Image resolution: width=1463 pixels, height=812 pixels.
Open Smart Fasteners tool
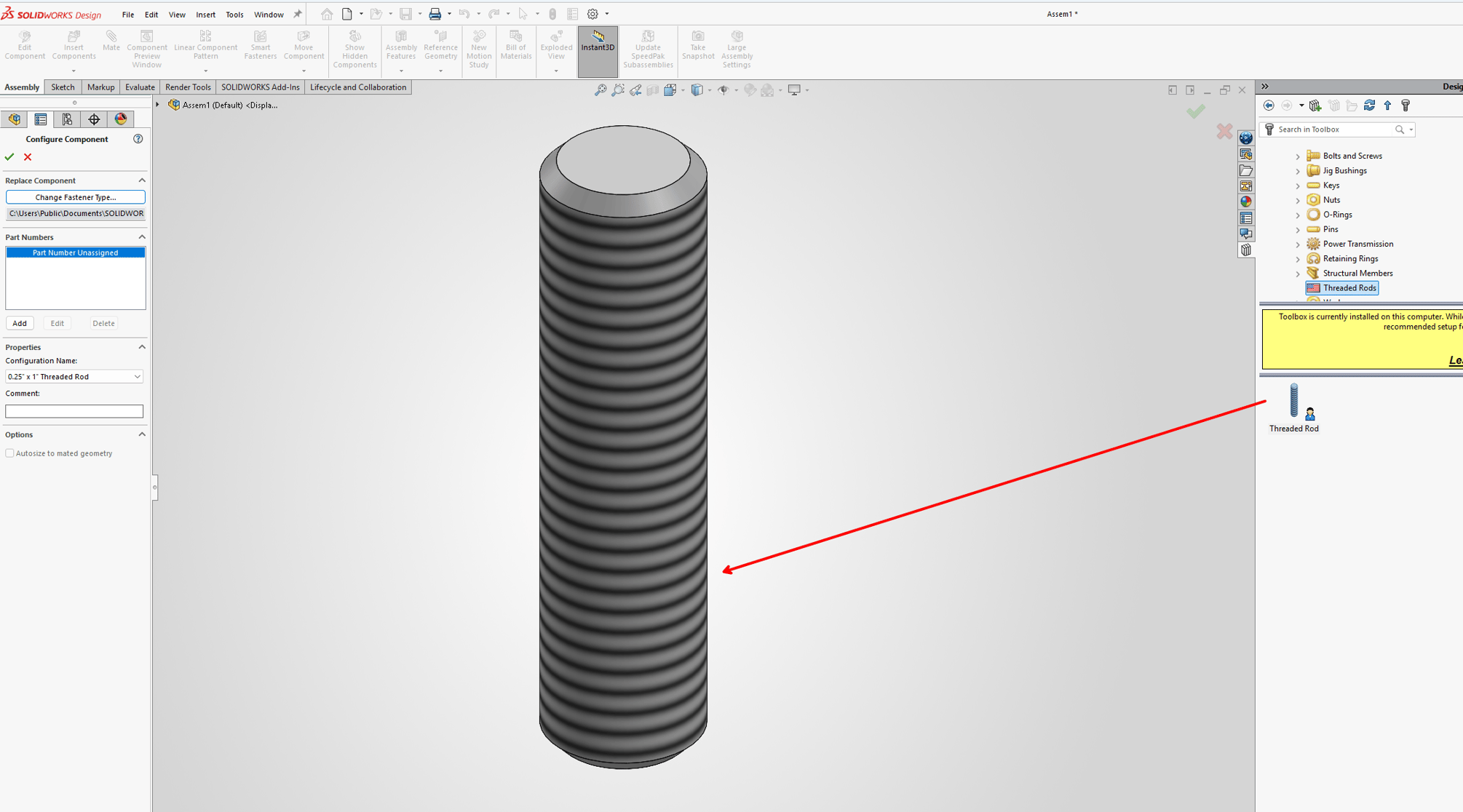click(260, 45)
